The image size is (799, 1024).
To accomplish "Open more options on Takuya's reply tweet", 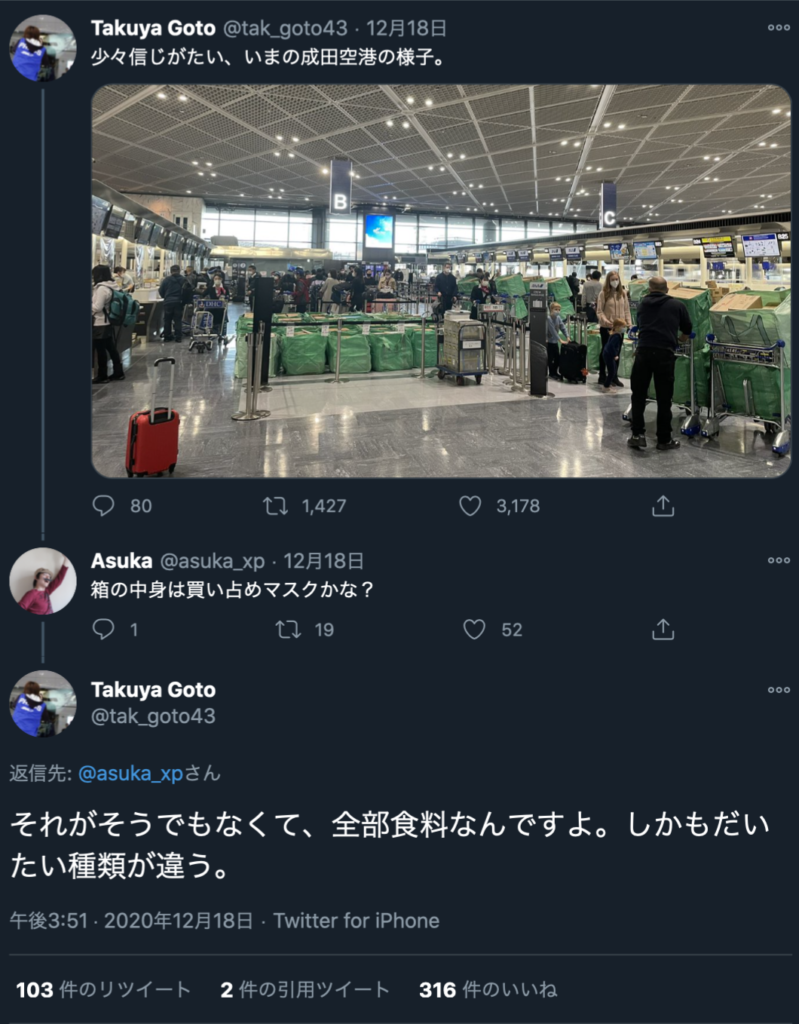I will 778,690.
